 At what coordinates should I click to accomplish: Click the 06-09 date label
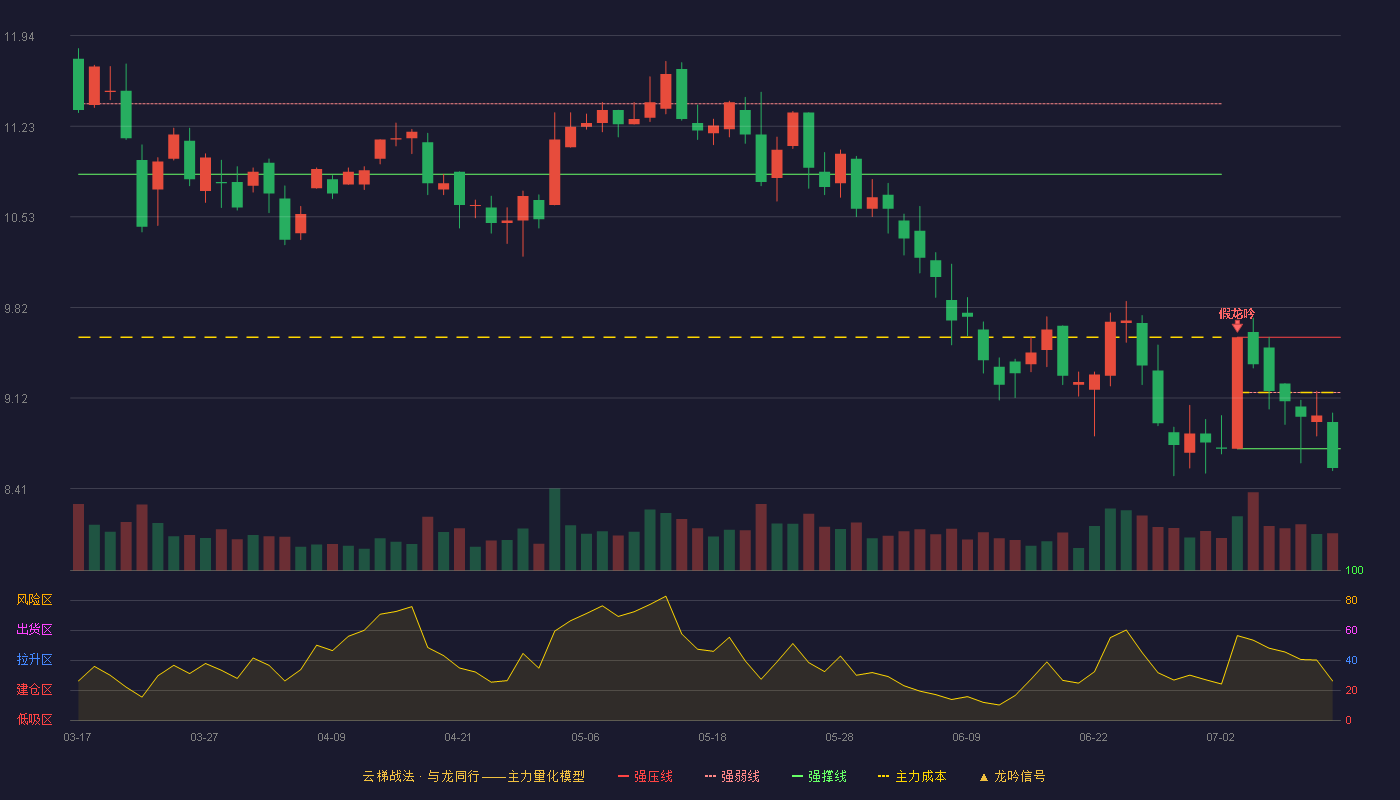point(966,737)
